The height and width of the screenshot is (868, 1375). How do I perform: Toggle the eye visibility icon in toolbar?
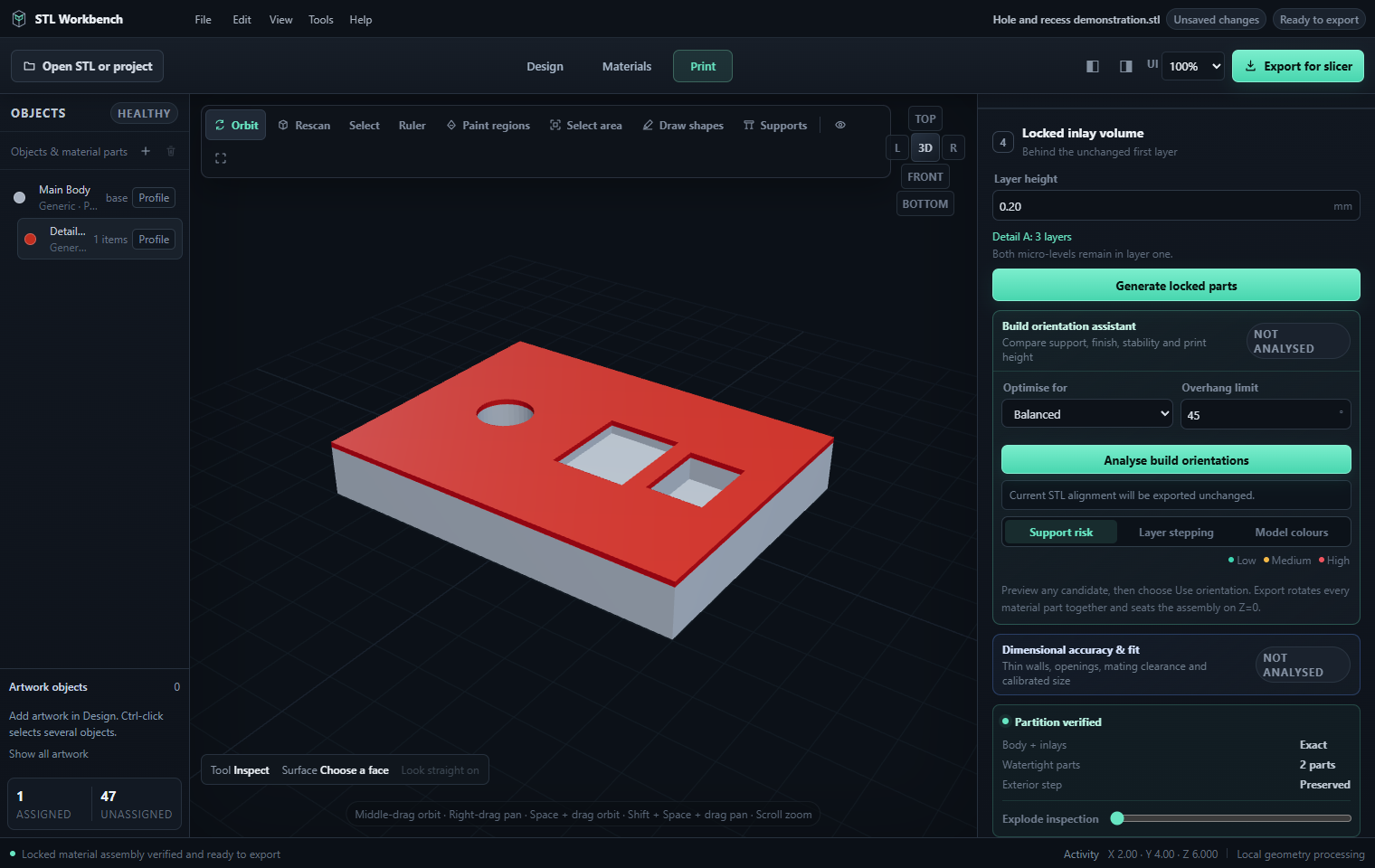[x=840, y=125]
